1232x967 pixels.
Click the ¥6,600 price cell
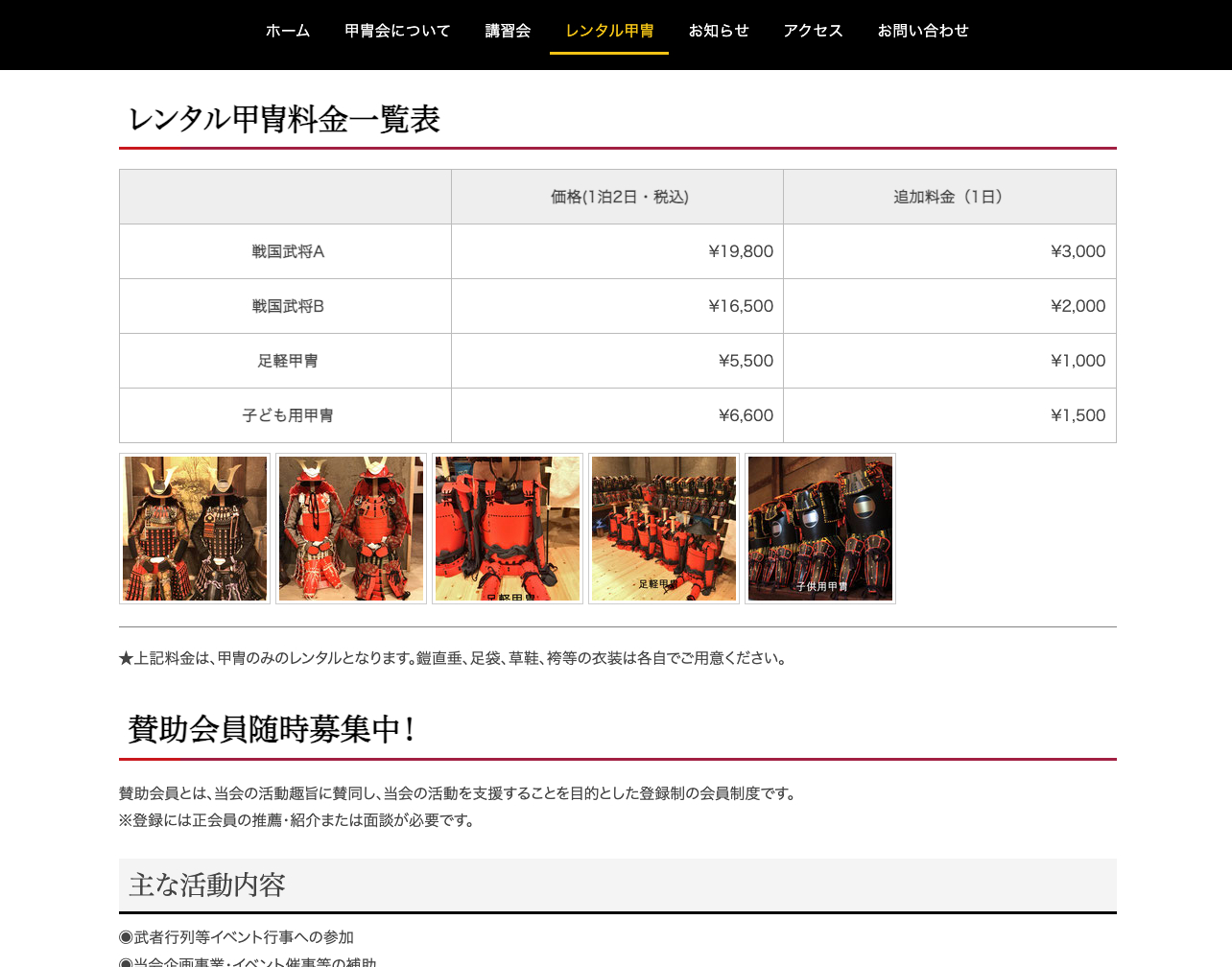click(x=617, y=415)
